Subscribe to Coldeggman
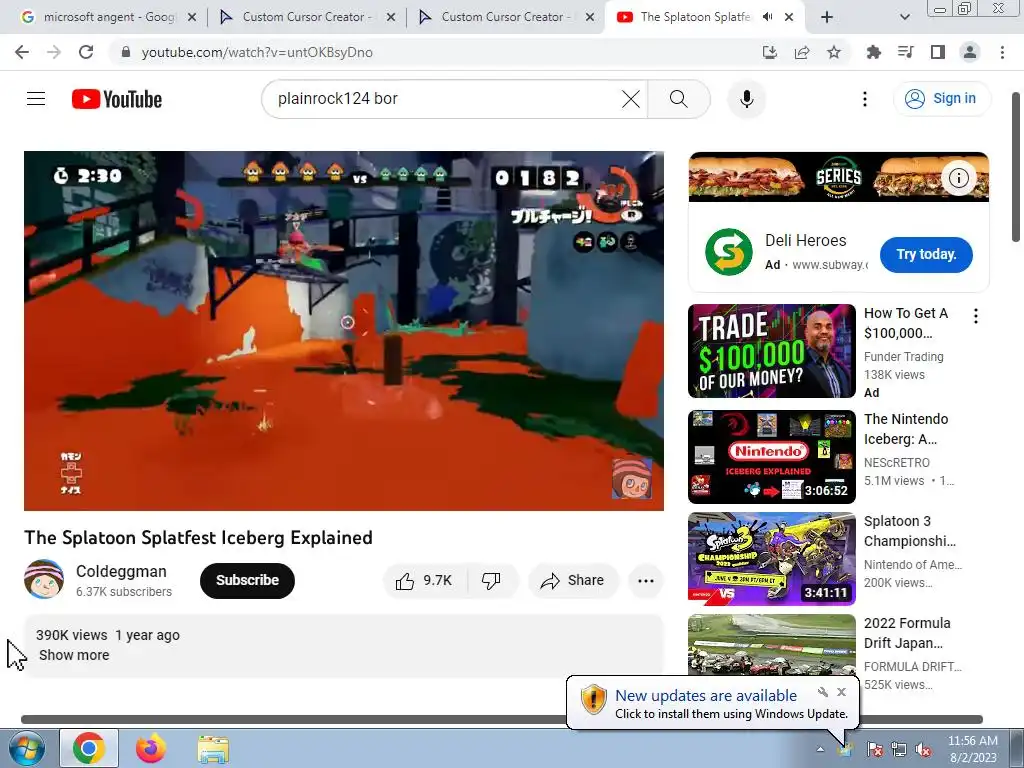 (x=248, y=581)
